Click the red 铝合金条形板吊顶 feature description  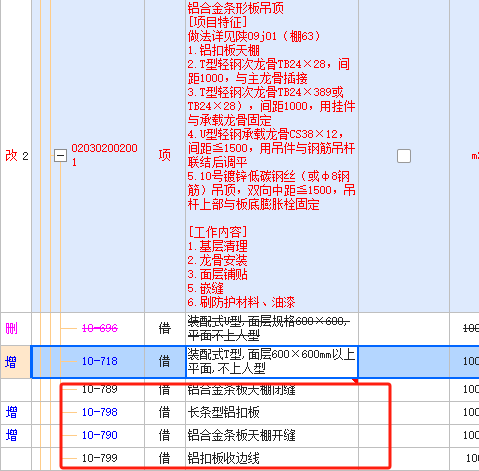point(272,155)
